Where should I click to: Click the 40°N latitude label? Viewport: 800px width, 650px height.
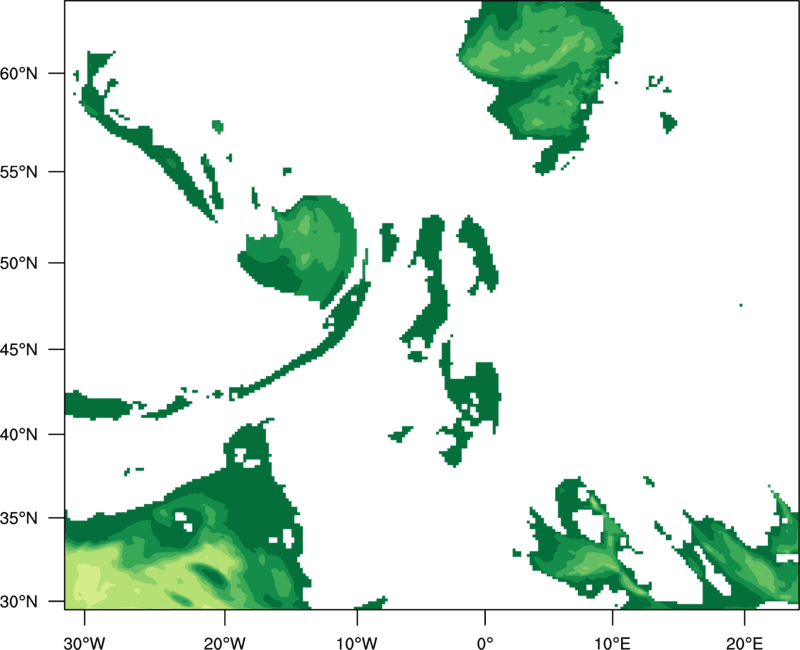click(19, 435)
